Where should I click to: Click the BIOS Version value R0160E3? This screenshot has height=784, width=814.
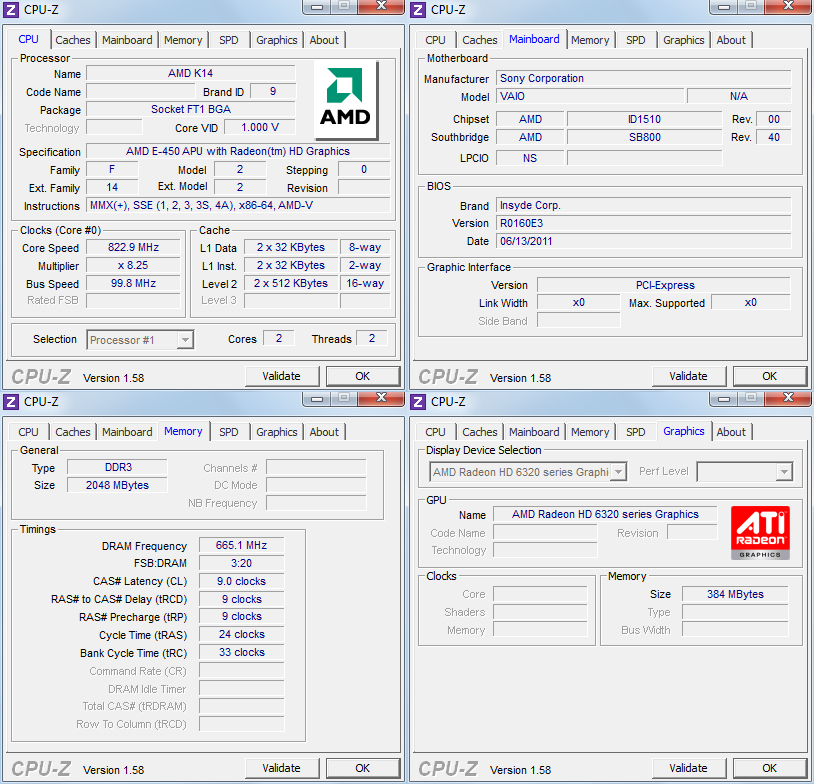coord(644,223)
